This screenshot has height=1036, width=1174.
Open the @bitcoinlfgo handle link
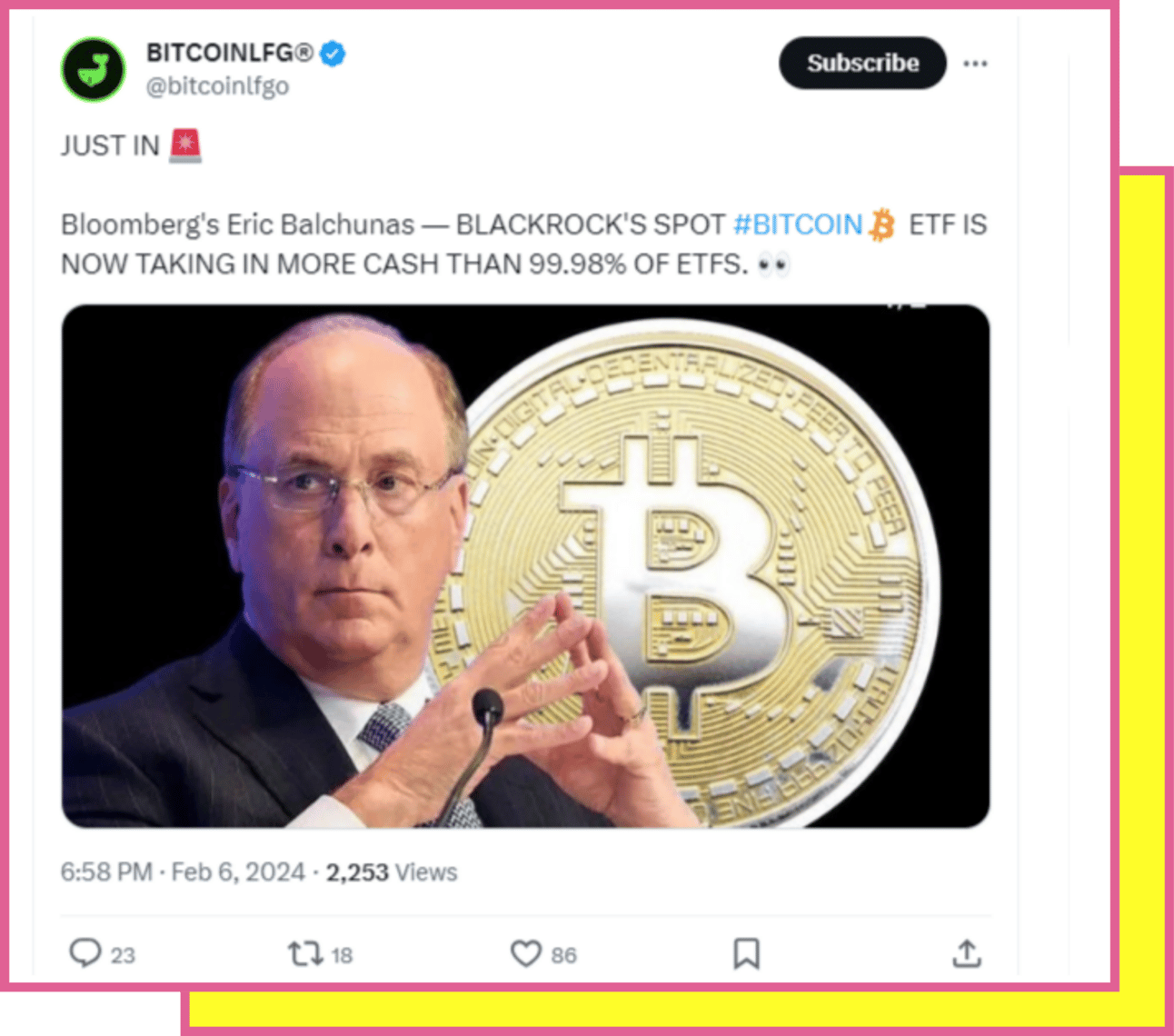tap(217, 86)
